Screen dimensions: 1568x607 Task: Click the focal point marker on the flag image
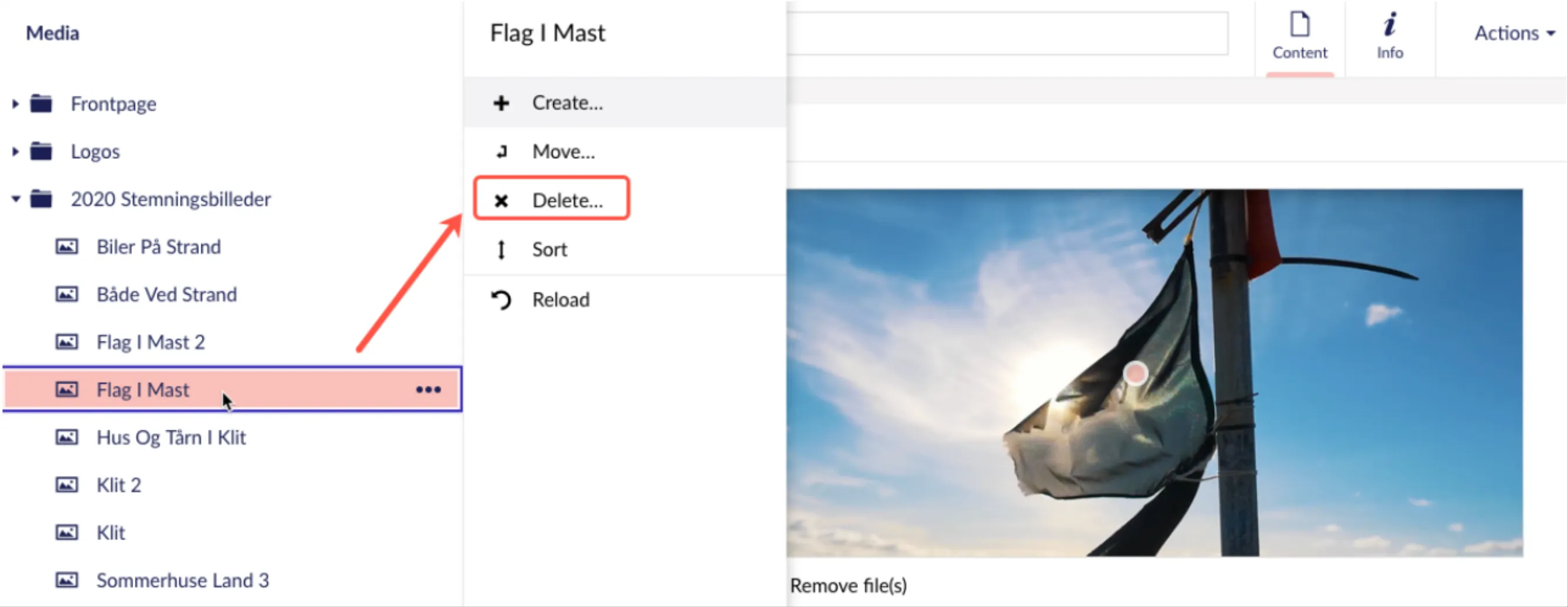1135,372
